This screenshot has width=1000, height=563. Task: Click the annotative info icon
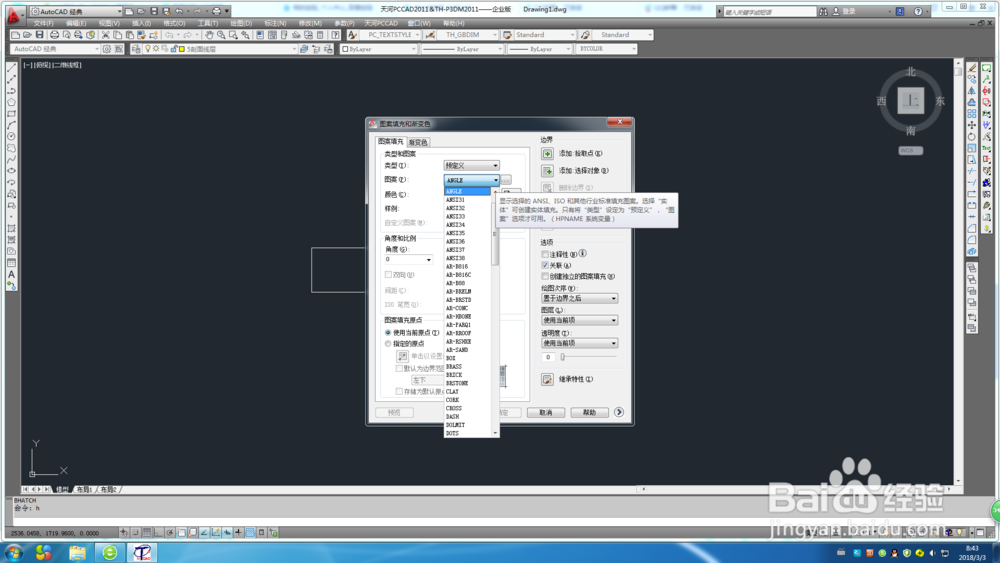point(582,254)
